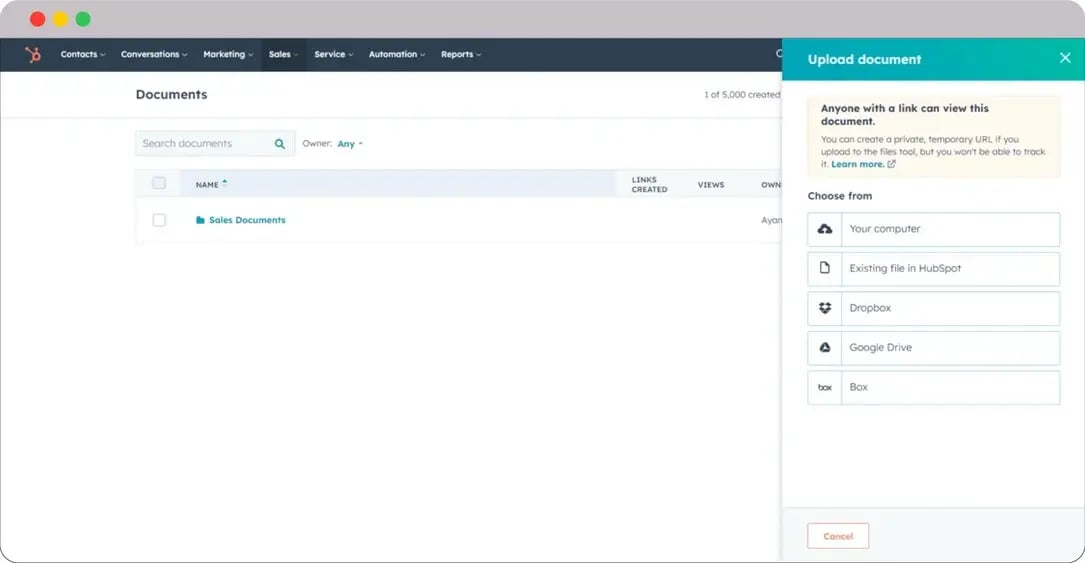Click the file icon for Existing file in HubSpot
Image resolution: width=1085 pixels, height=563 pixels.
(825, 268)
